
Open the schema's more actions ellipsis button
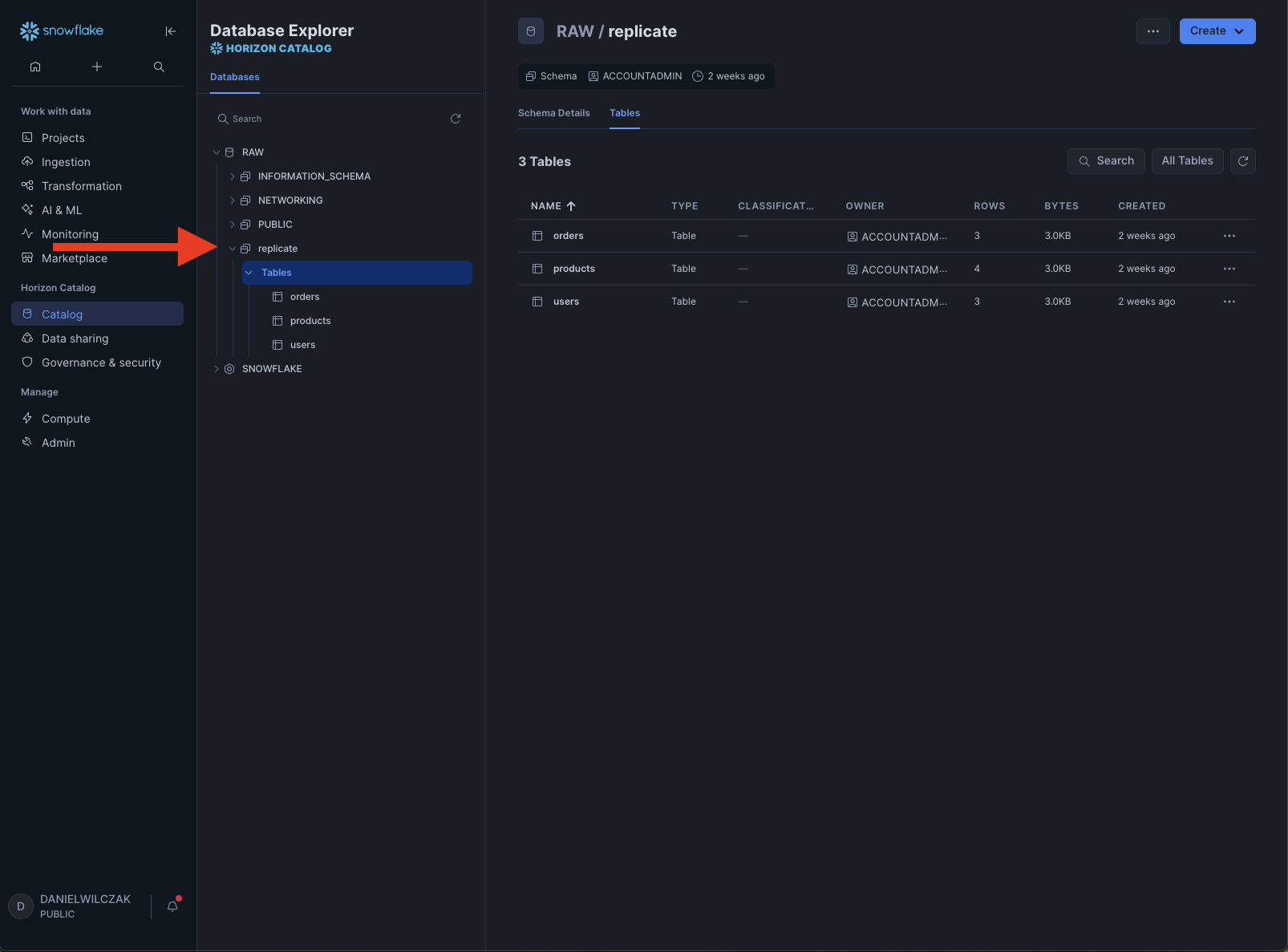tap(1152, 31)
